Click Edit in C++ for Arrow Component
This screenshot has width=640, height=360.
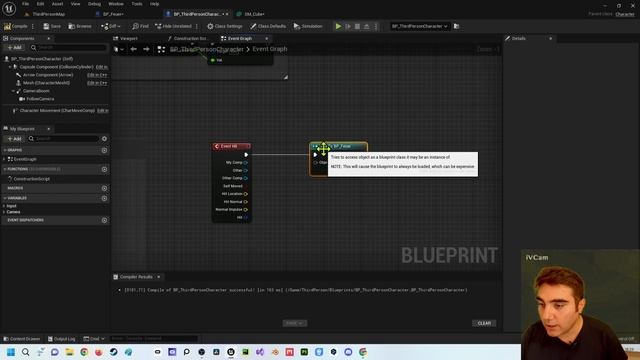(x=97, y=75)
